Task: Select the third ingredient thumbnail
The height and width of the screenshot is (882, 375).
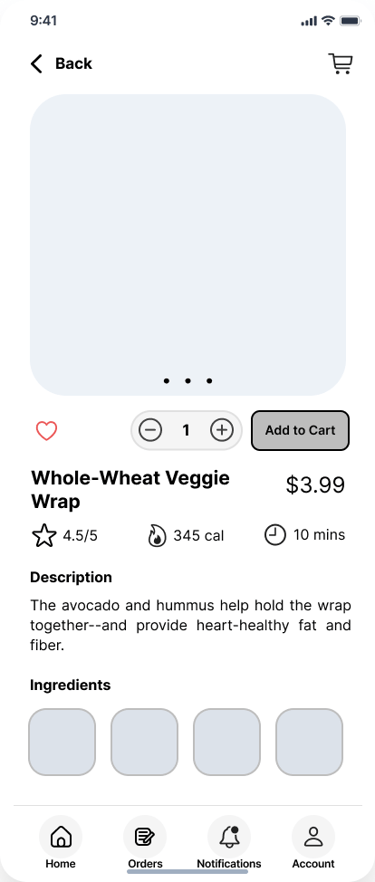Action: point(227,742)
